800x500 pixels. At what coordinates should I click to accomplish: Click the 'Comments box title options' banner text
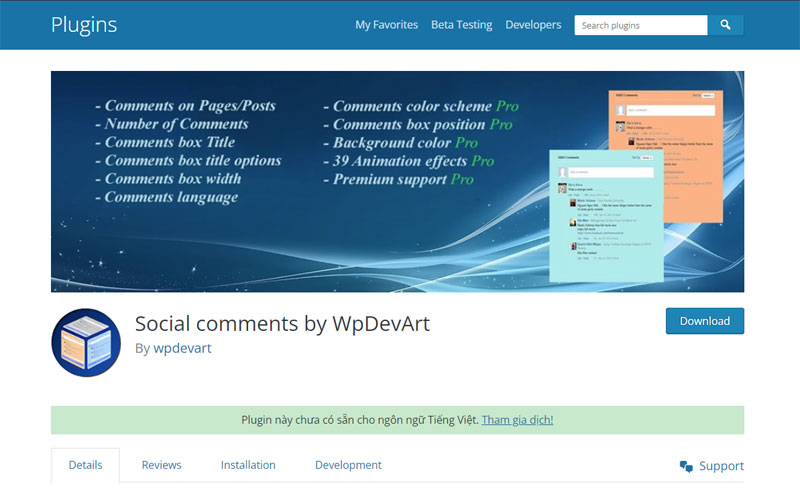[188, 161]
